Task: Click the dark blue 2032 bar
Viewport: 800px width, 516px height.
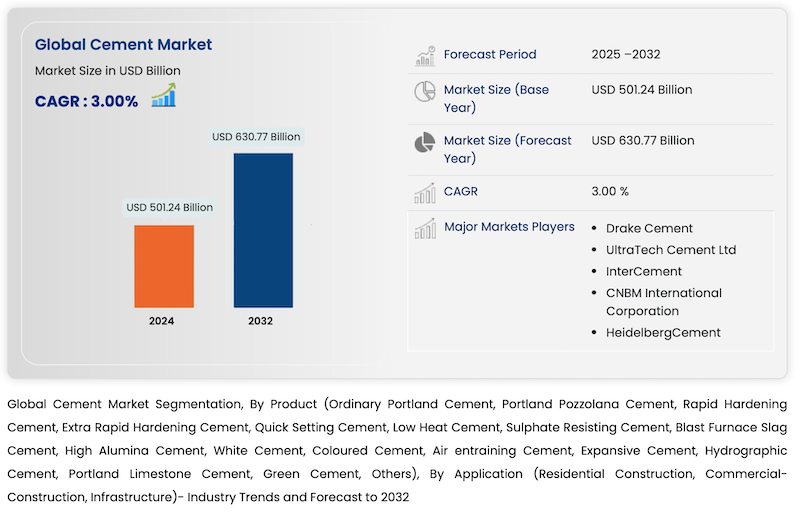Action: tap(263, 230)
